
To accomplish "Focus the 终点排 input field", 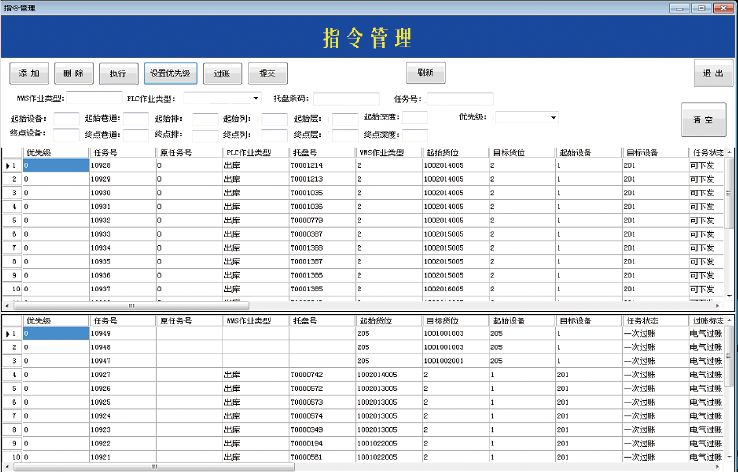I will tap(205, 135).
